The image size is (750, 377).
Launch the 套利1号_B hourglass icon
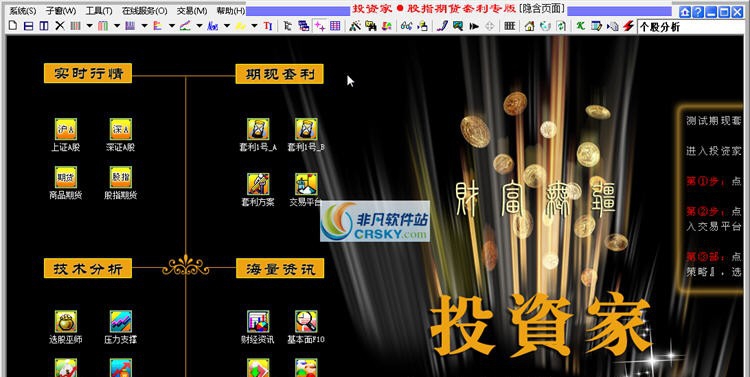click(306, 129)
